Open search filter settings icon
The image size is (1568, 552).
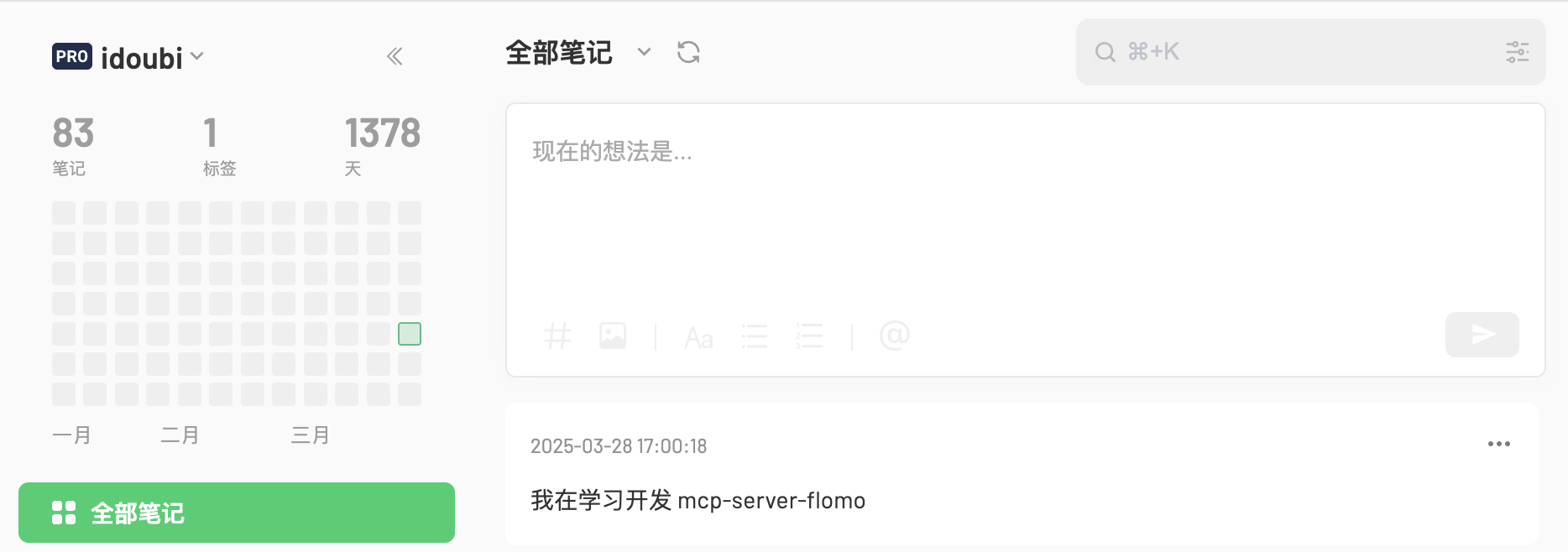(1517, 52)
